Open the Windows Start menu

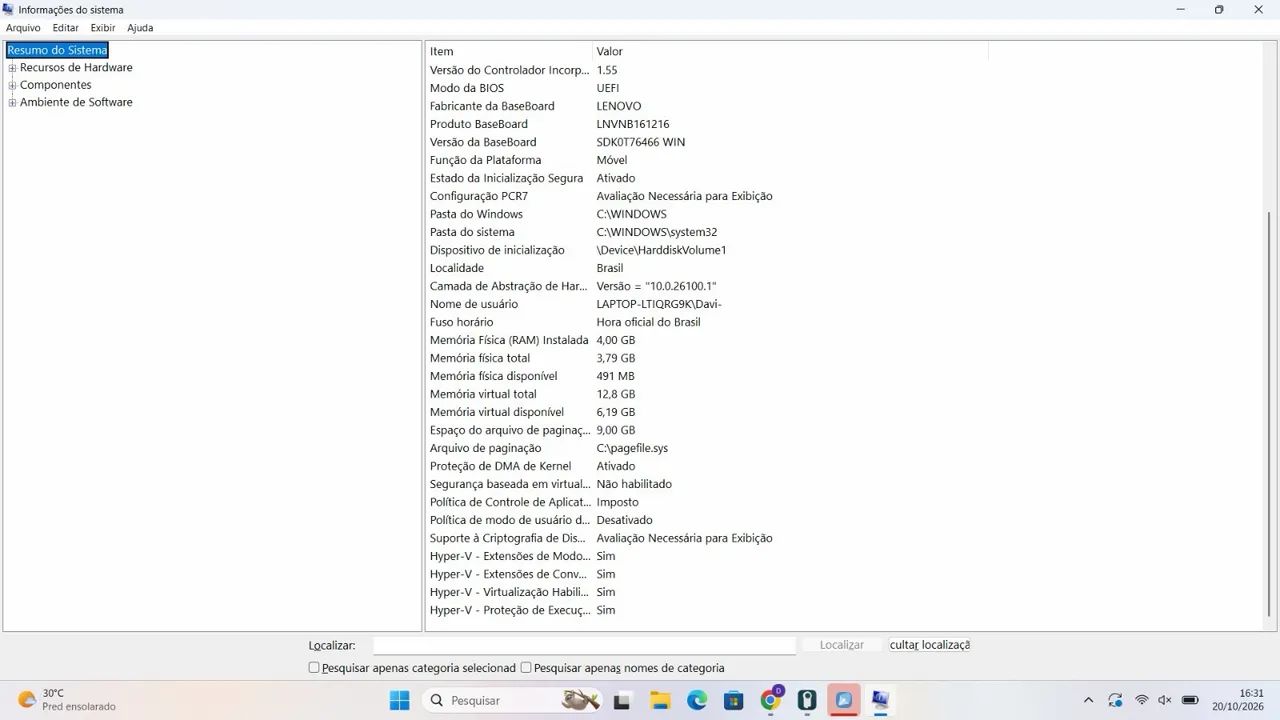coord(399,700)
